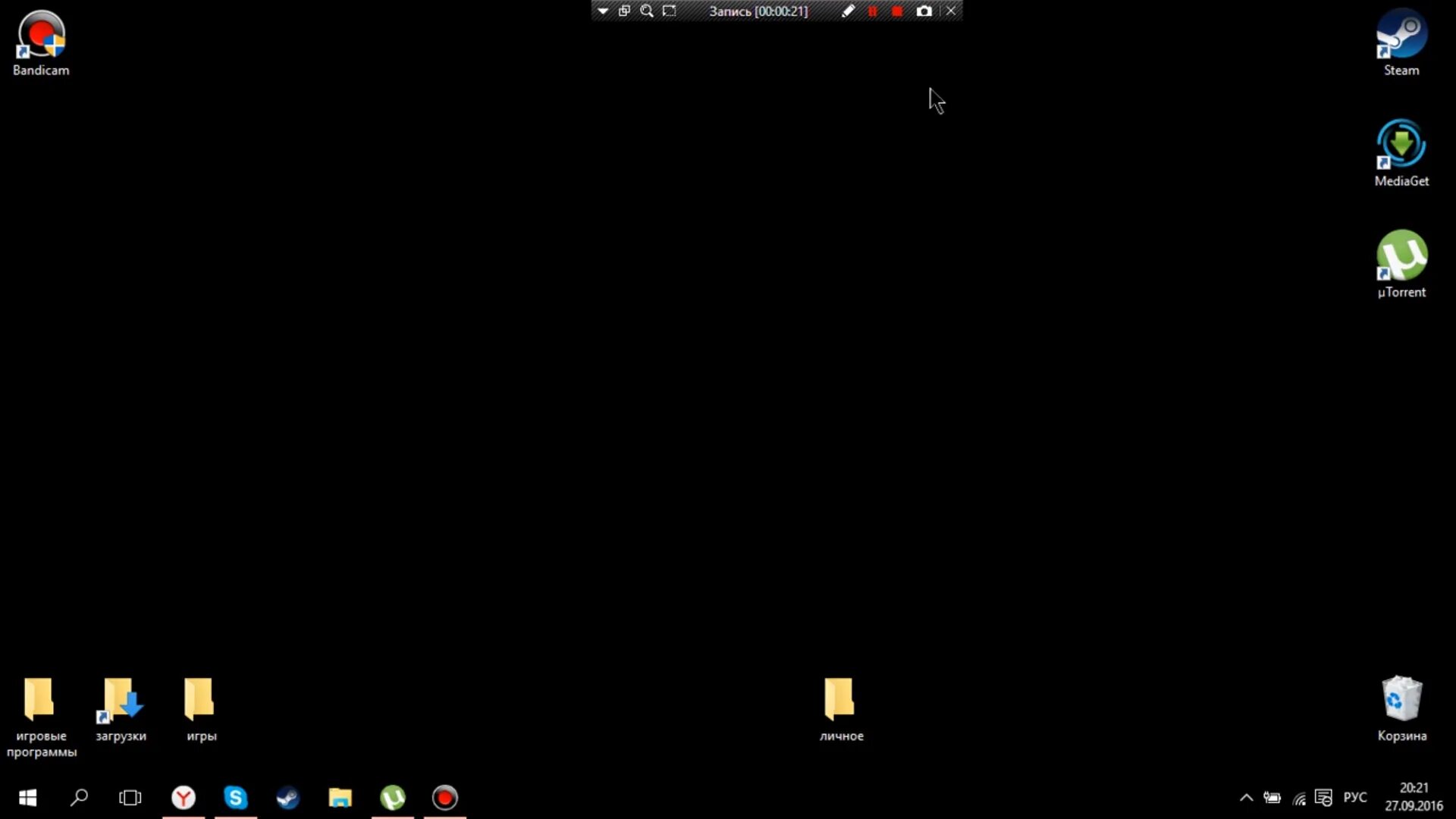
Task: Open игровые программы folder
Action: [x=41, y=697]
